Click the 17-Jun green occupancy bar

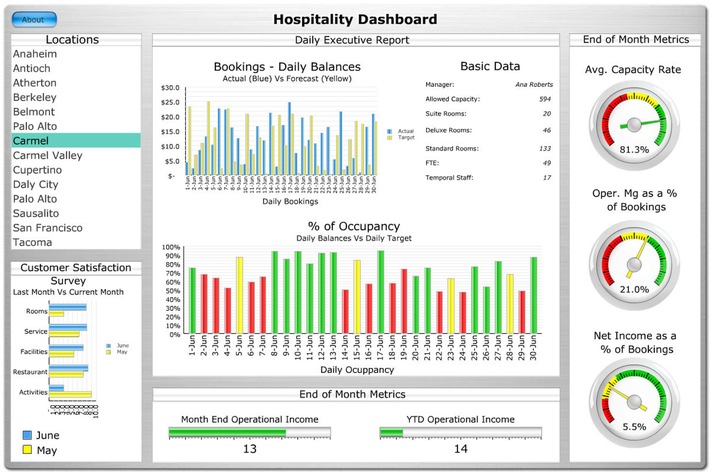click(x=381, y=292)
